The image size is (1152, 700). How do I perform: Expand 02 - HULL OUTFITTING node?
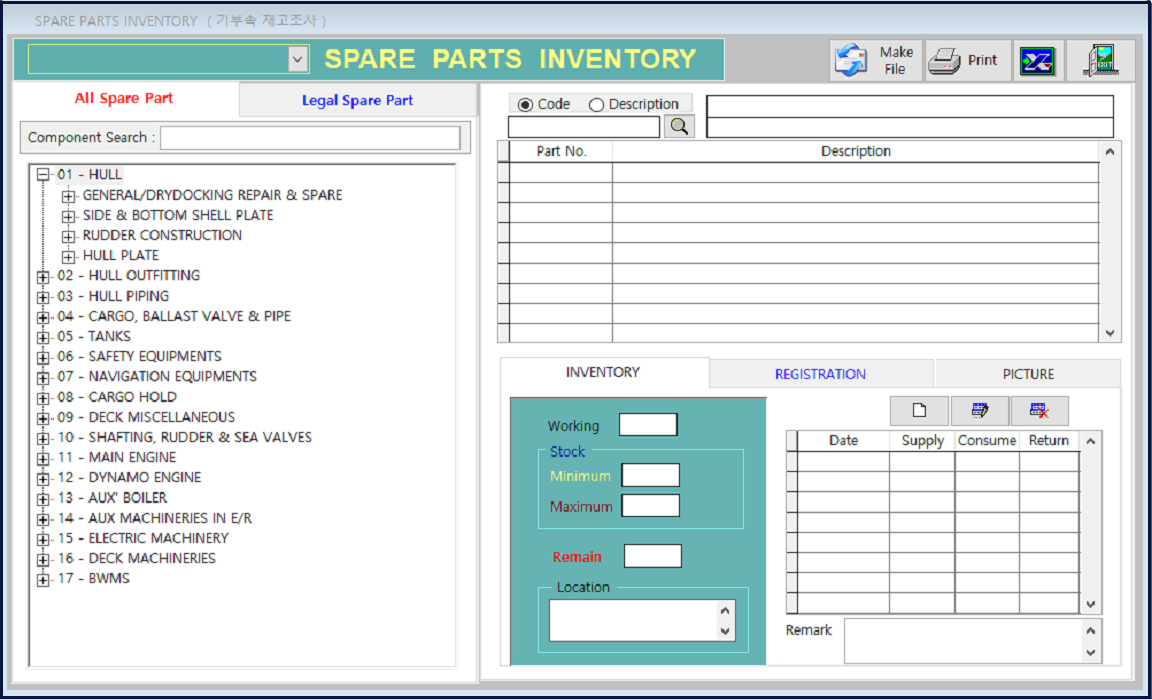[43, 277]
